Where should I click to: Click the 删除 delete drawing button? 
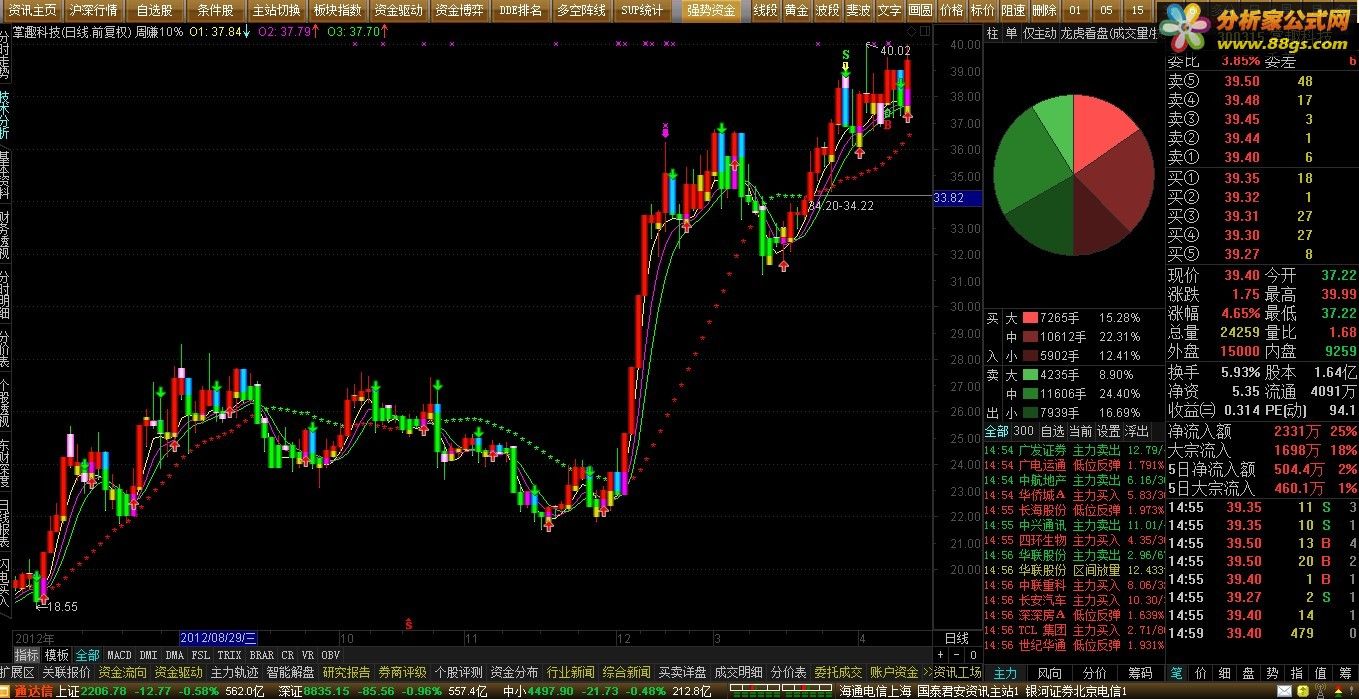pos(1044,10)
